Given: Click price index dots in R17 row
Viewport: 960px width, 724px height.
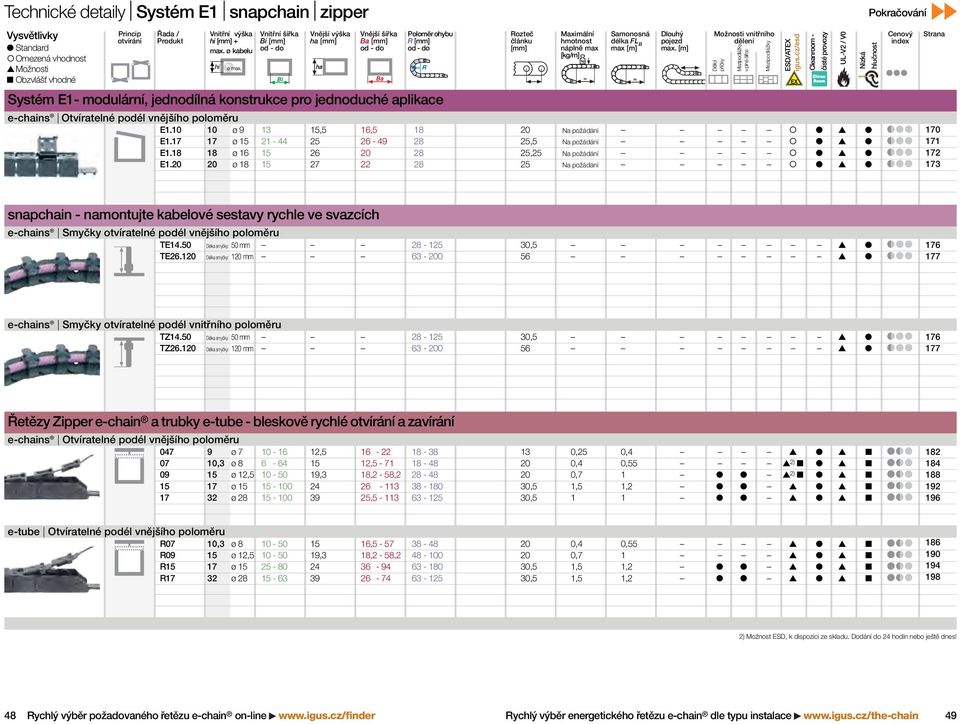Looking at the screenshot, I should click(x=899, y=578).
